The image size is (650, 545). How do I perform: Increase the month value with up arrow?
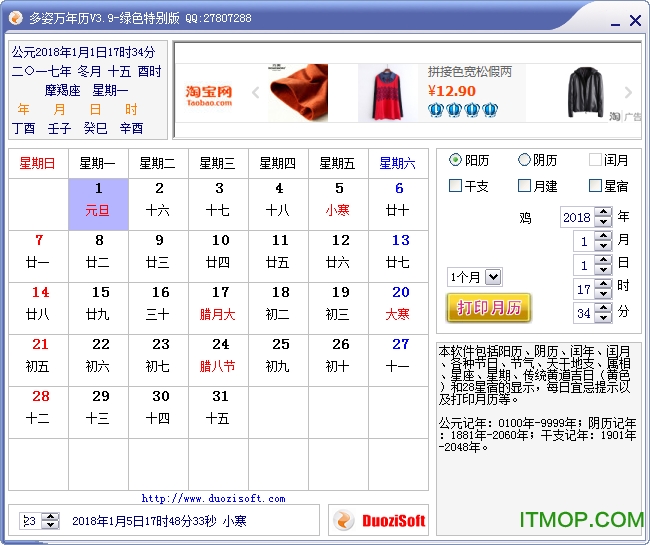603,236
